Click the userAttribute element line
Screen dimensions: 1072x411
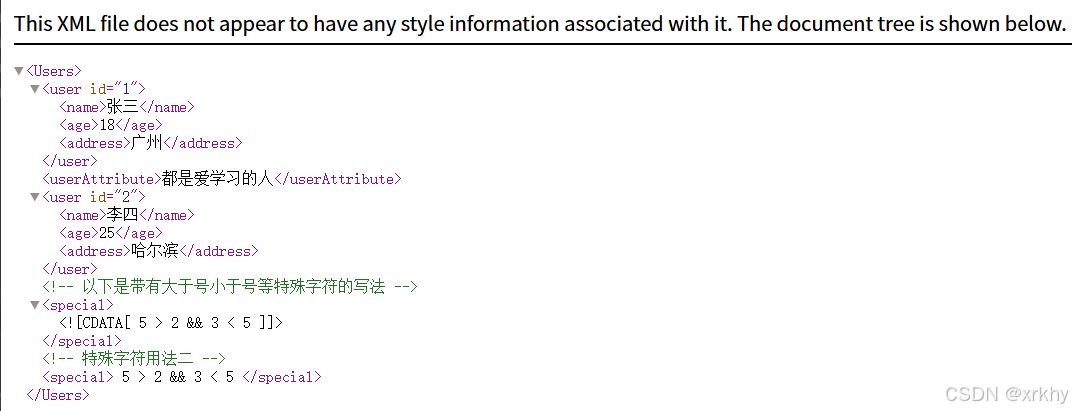[222, 179]
